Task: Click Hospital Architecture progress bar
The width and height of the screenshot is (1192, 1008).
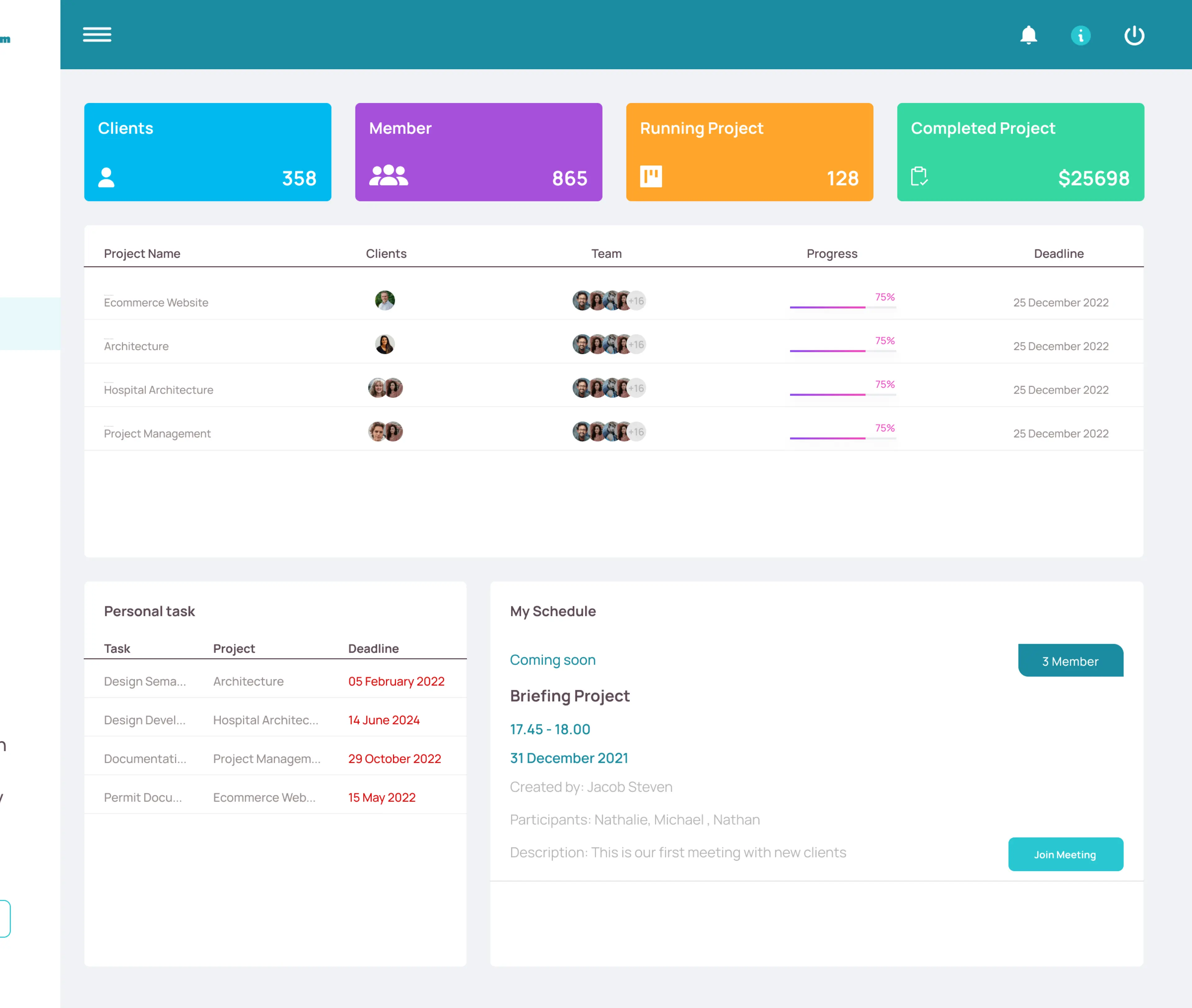Action: [843, 394]
